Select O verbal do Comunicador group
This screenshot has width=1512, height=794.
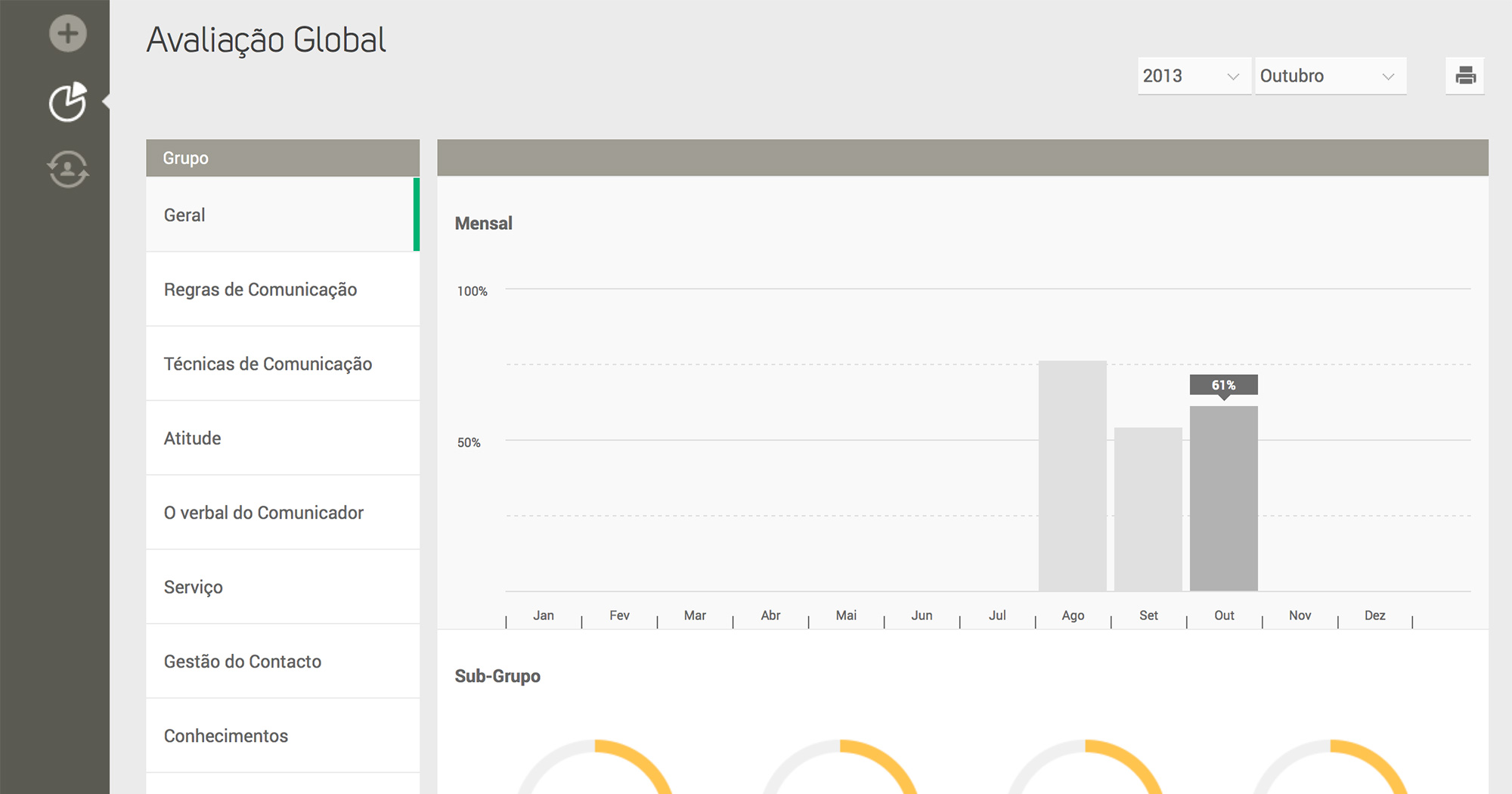pos(283,513)
